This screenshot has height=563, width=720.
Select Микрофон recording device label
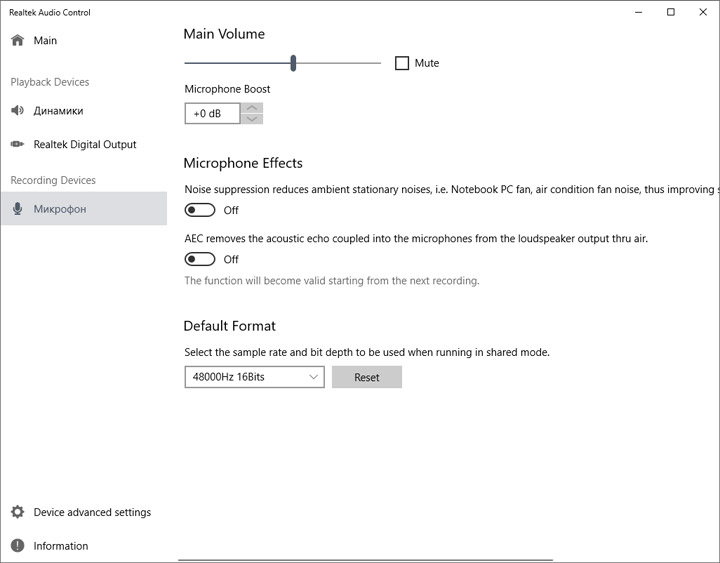60,209
